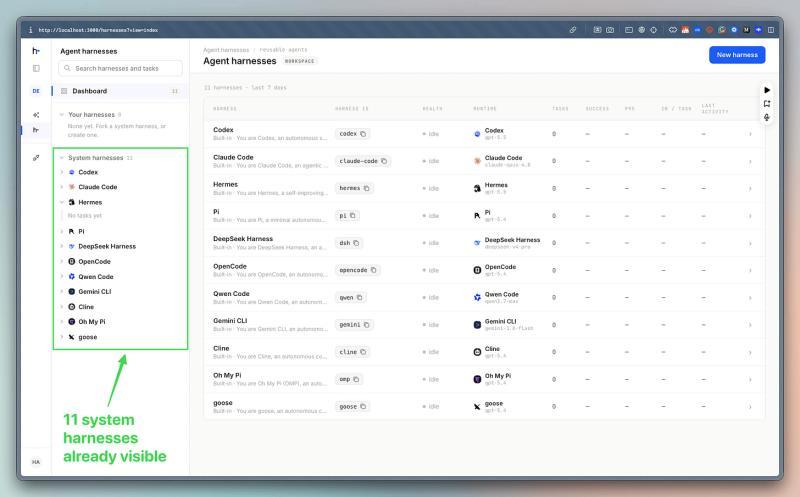Toggle the sidebar panel icon in left rail
The image size is (800, 497).
[x=36, y=68]
